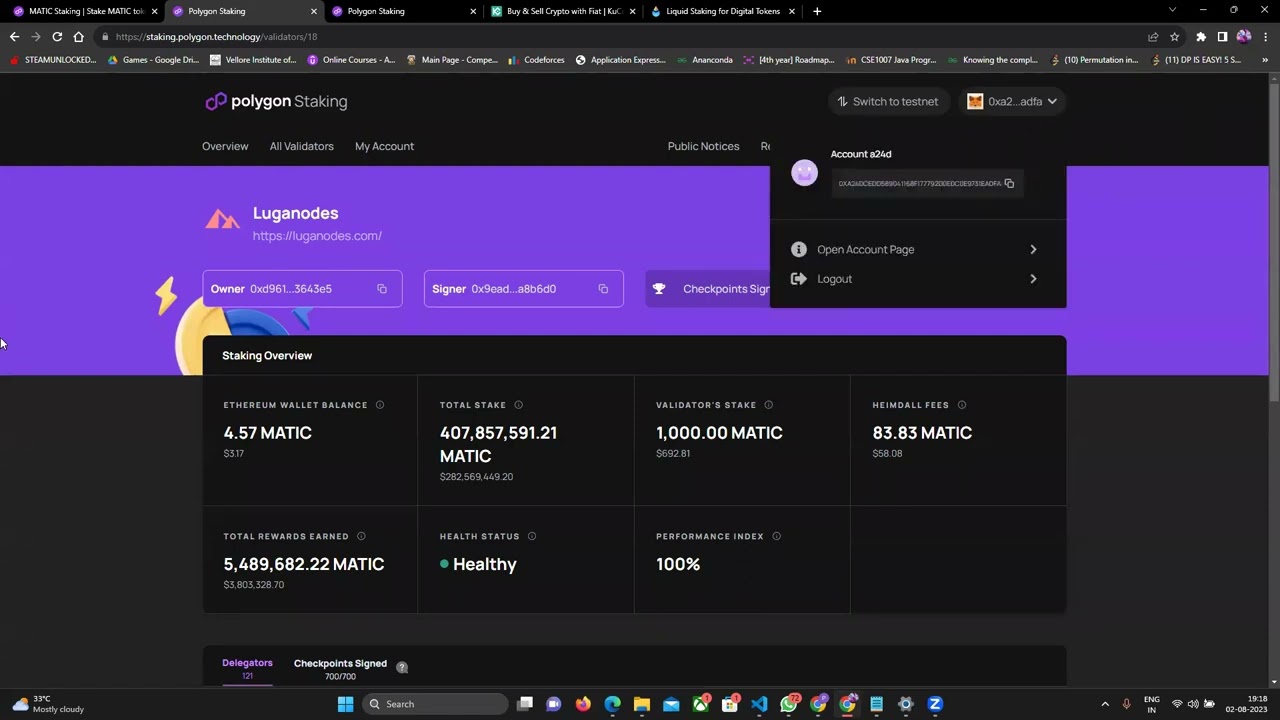Open a new browser tab

coord(817,11)
